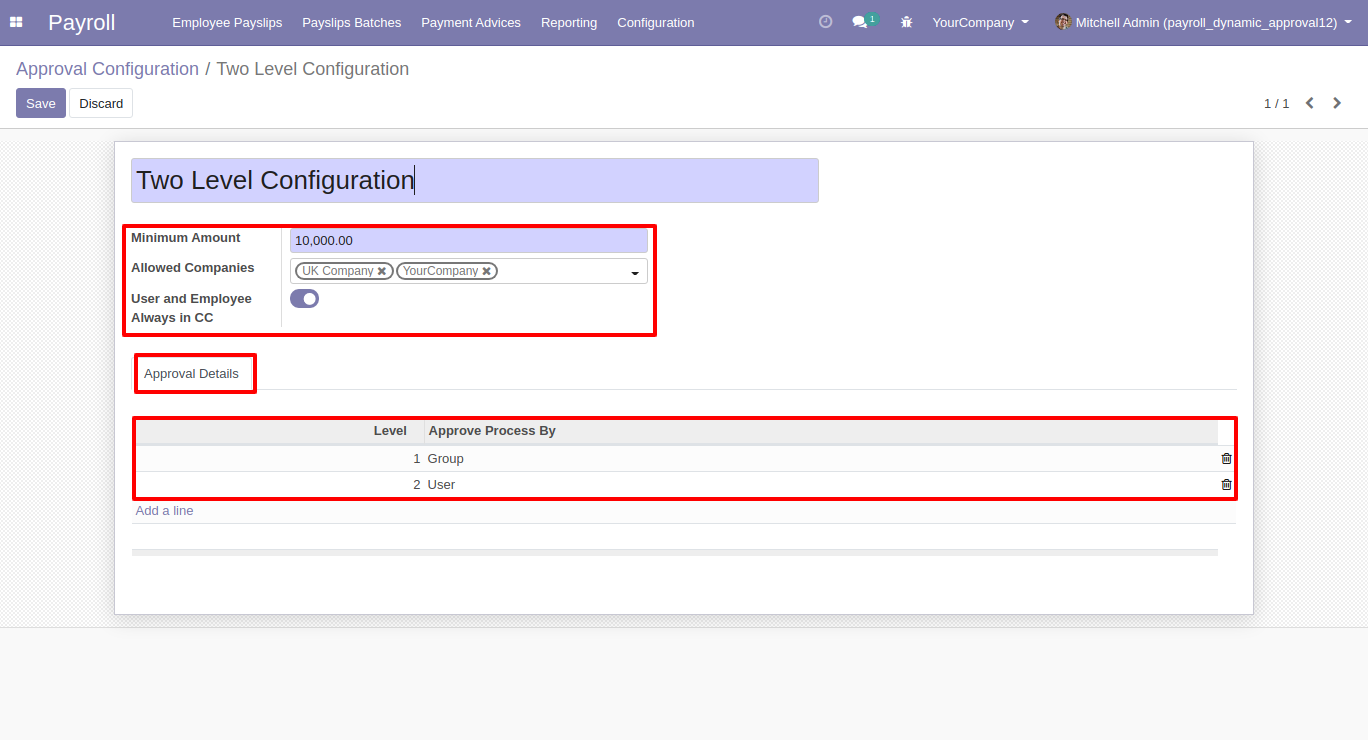This screenshot has width=1368, height=740.
Task: Open the Configuration menu
Action: [x=655, y=22]
